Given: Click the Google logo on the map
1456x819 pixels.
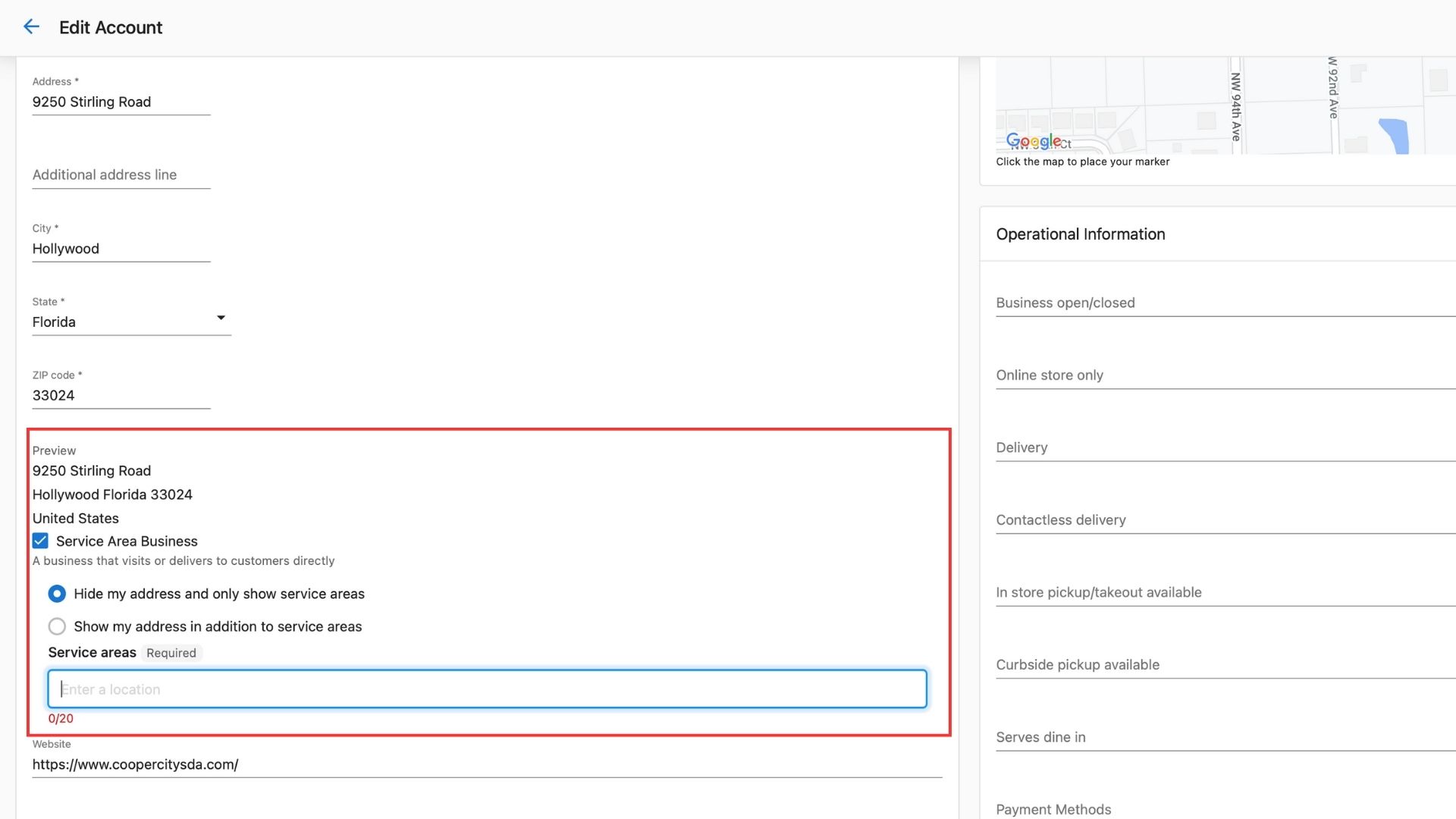Looking at the screenshot, I should 1034,140.
